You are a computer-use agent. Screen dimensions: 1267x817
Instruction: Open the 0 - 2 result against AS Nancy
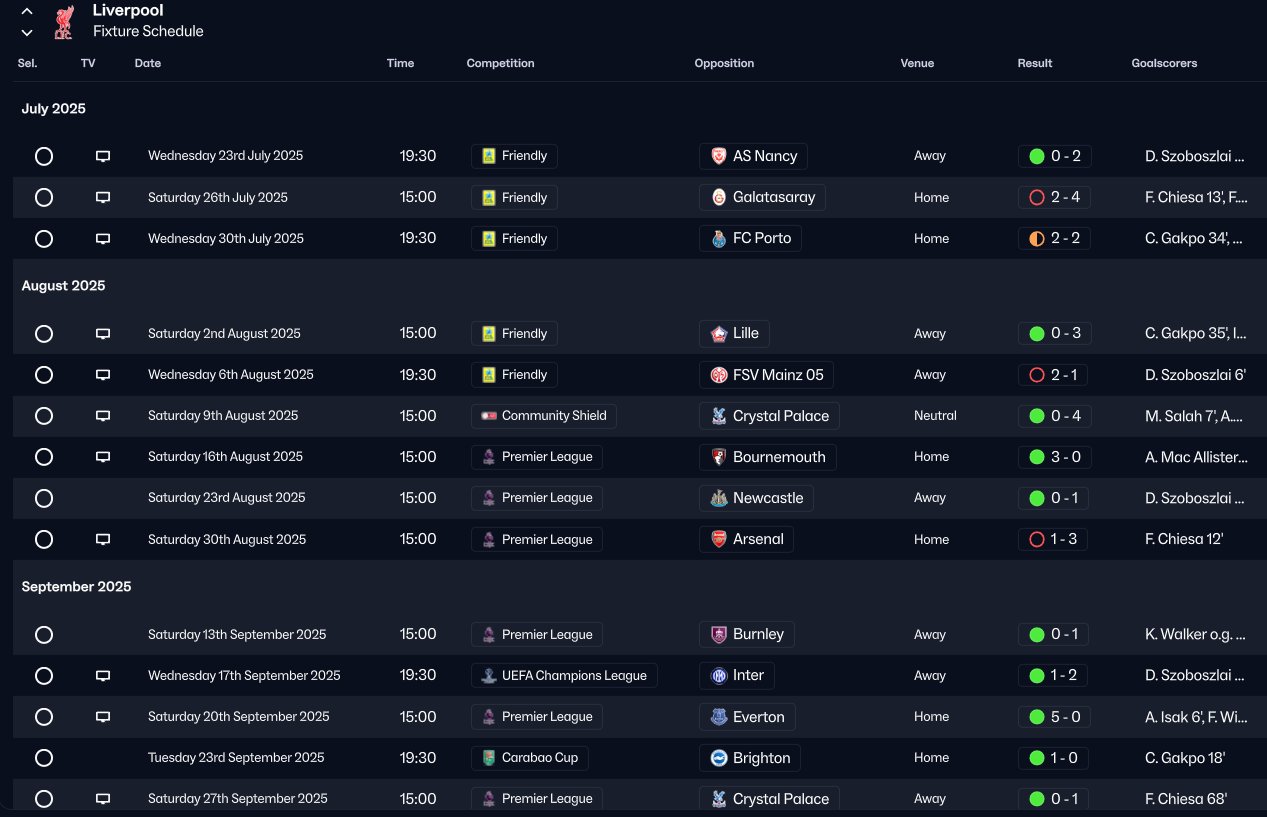tap(1054, 156)
